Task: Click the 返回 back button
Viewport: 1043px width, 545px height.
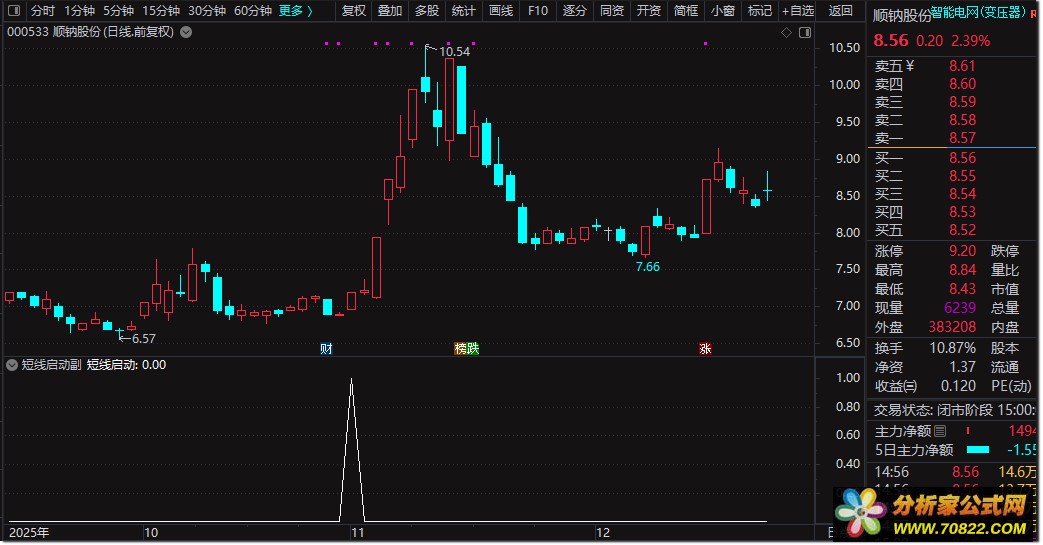Action: (x=841, y=11)
